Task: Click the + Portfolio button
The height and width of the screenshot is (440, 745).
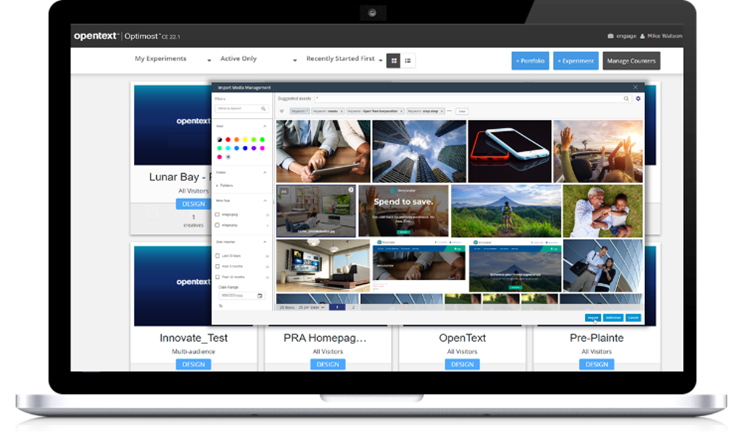Action: [530, 61]
